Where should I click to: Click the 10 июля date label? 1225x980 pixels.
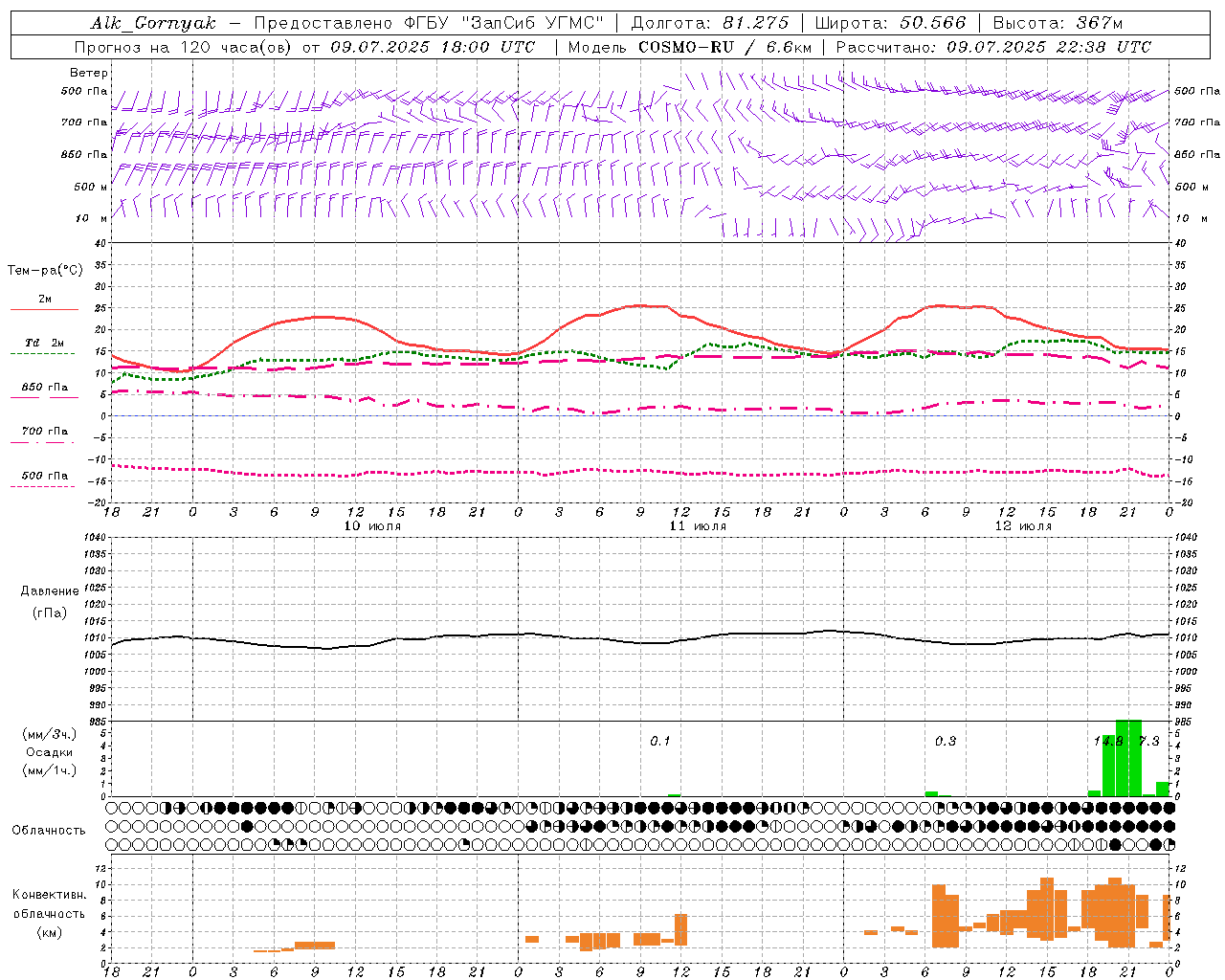[372, 526]
